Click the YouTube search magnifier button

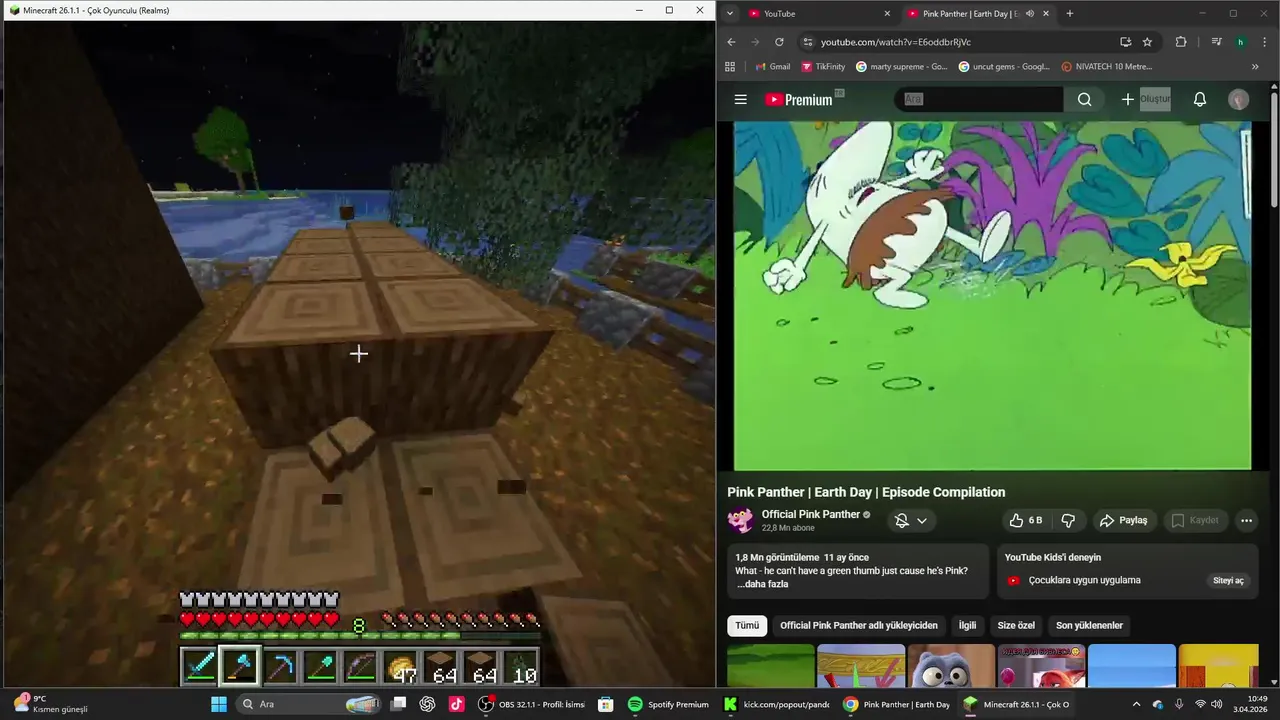[1084, 99]
